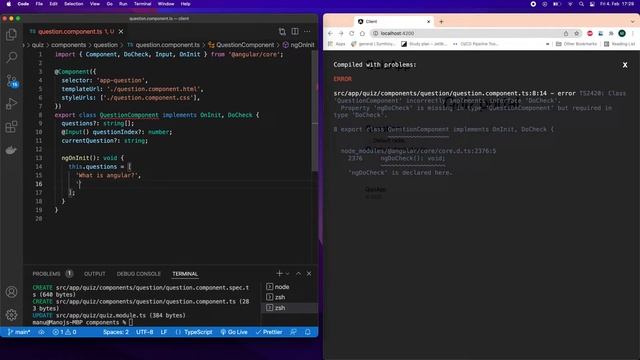Maximize the panel size with chevron up
This screenshot has height=360, width=640.
(x=298, y=273)
